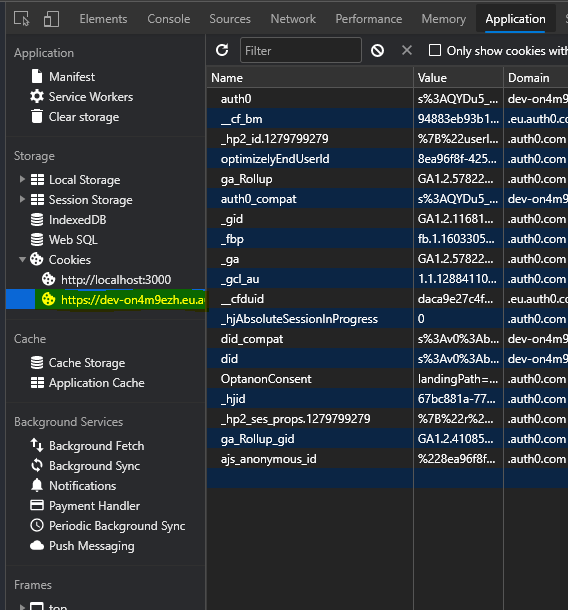Click the Periodic Background Sync clock icon
The image size is (568, 610).
click(37, 526)
